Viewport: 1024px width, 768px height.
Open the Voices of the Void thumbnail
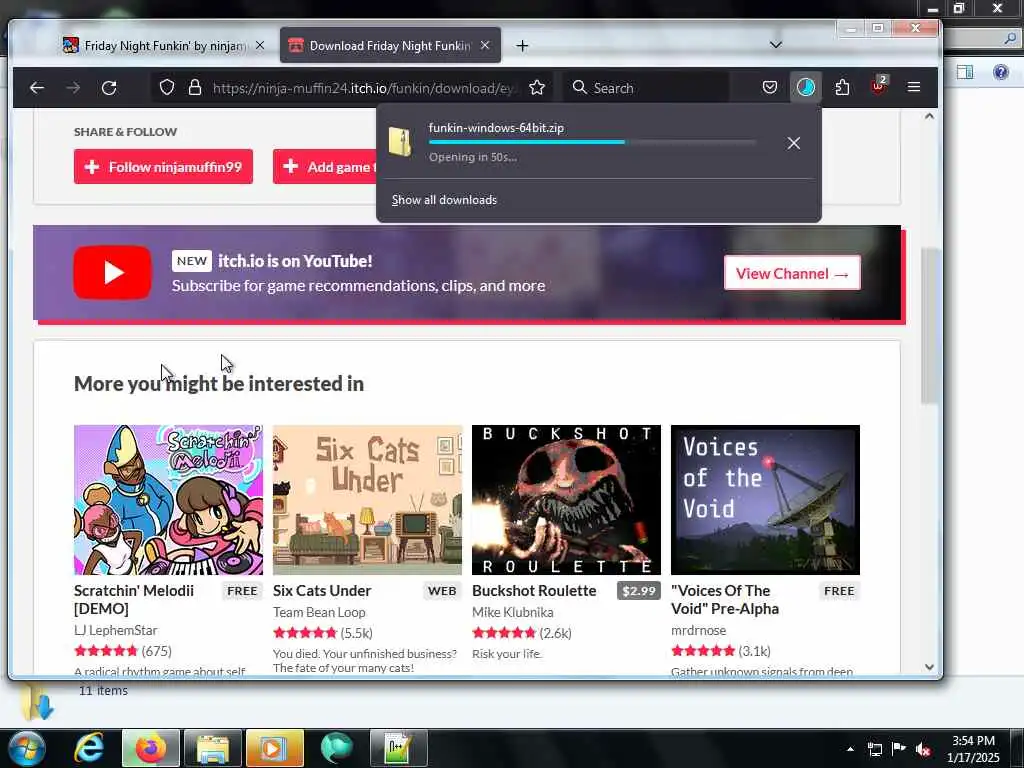pos(765,500)
